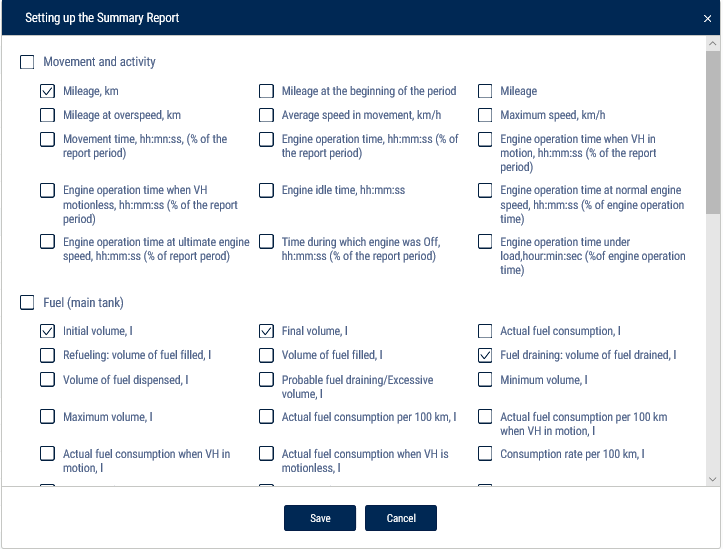Click the vertical scrollbar thumb
This screenshot has height=549, width=723.
712,132
